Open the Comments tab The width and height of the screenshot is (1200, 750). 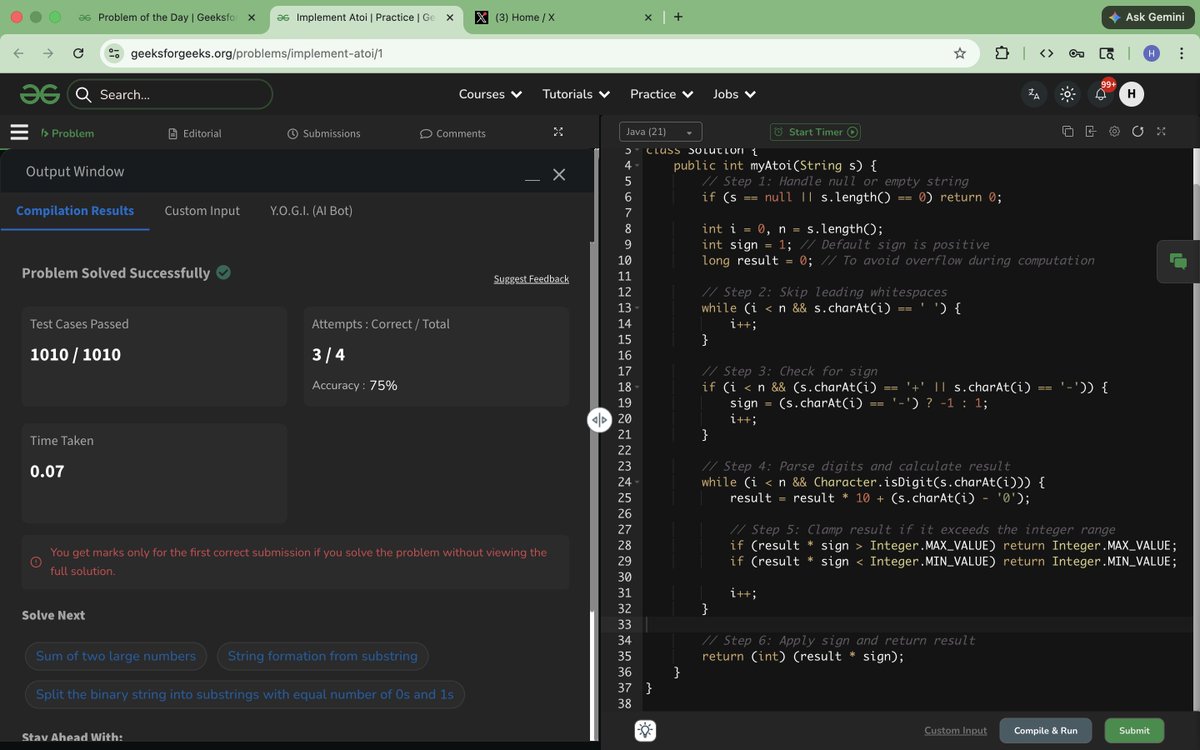click(452, 133)
